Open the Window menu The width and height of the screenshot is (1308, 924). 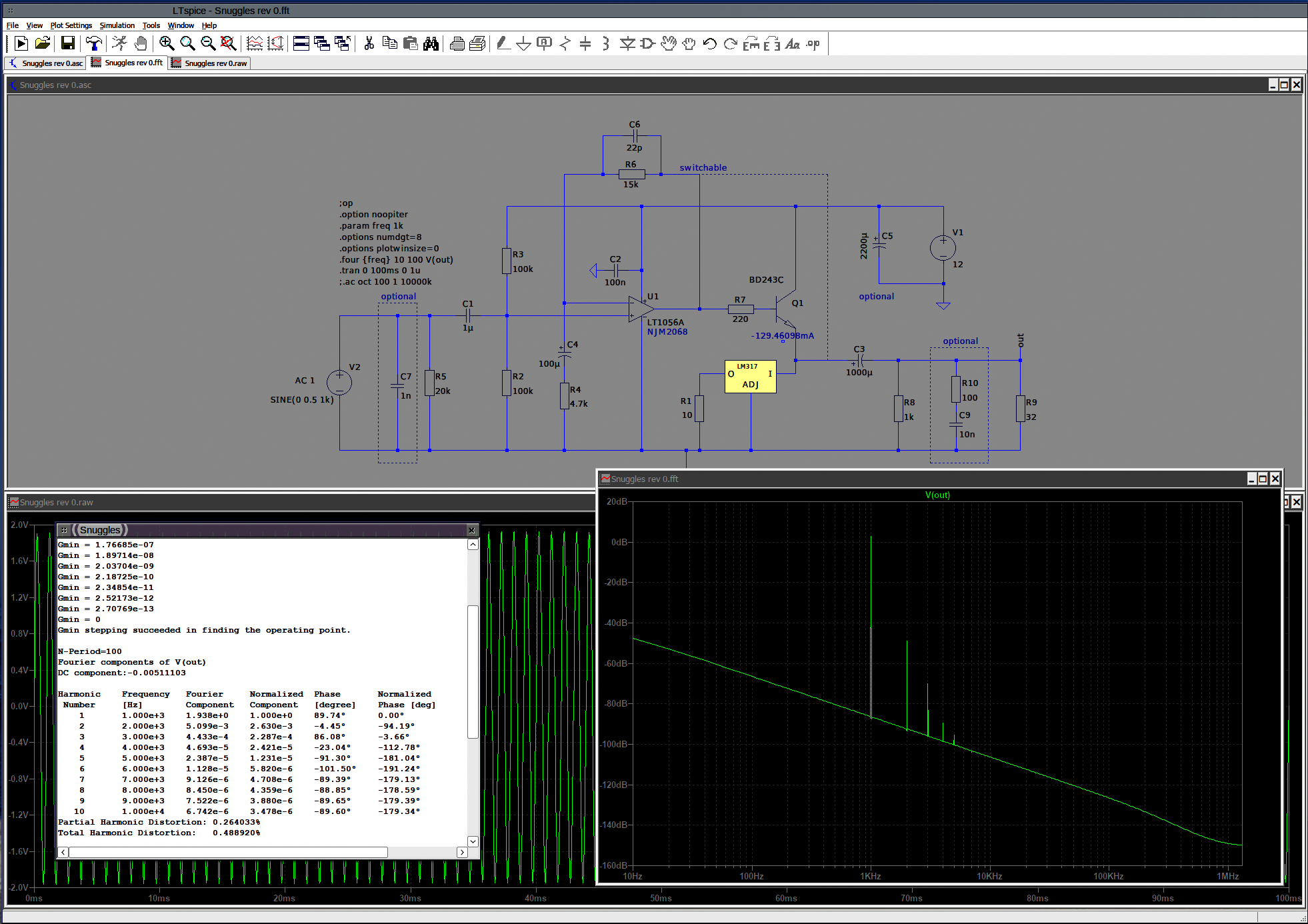coord(181,25)
